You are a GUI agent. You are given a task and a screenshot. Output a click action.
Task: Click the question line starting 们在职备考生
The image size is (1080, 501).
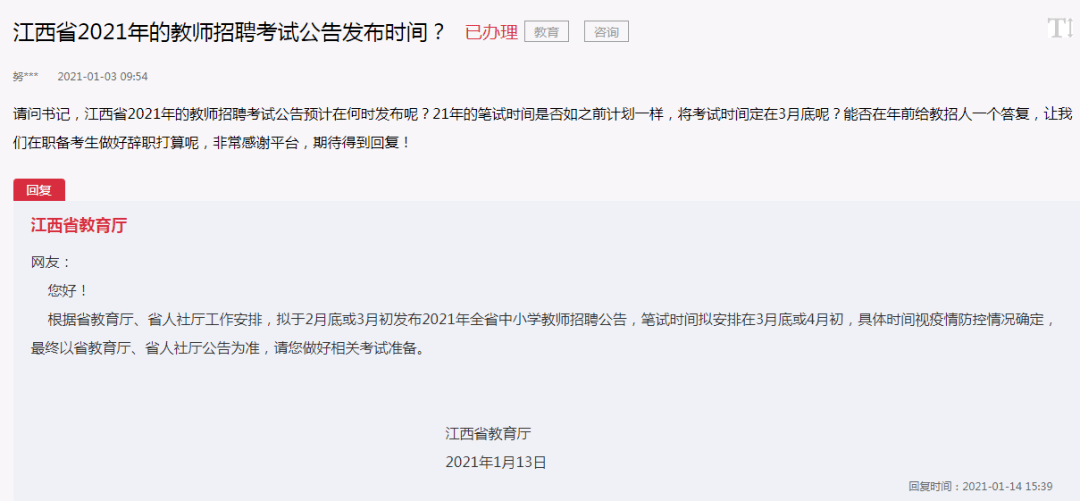[x=215, y=146]
